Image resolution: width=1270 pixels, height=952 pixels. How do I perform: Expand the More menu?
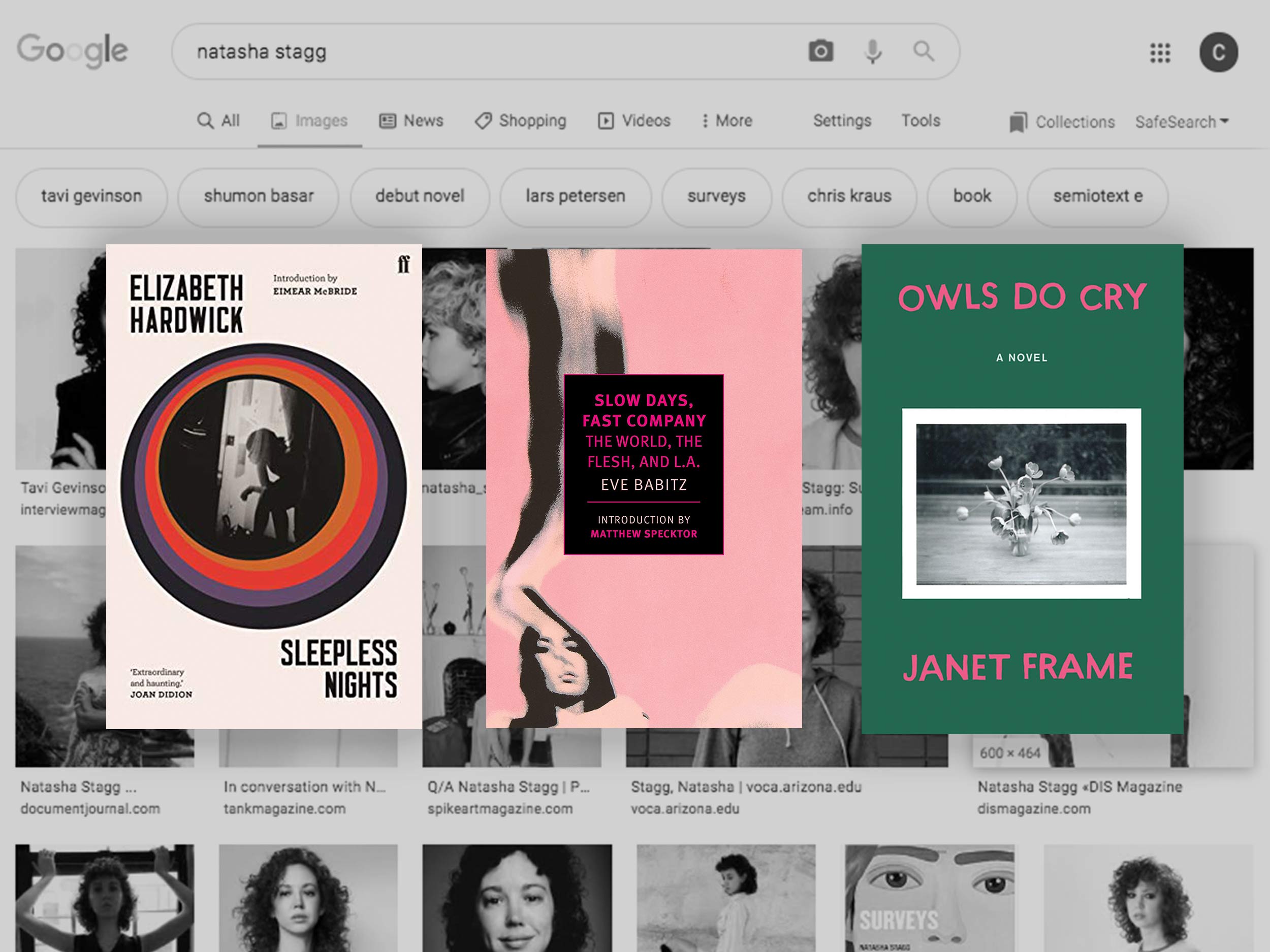(727, 120)
